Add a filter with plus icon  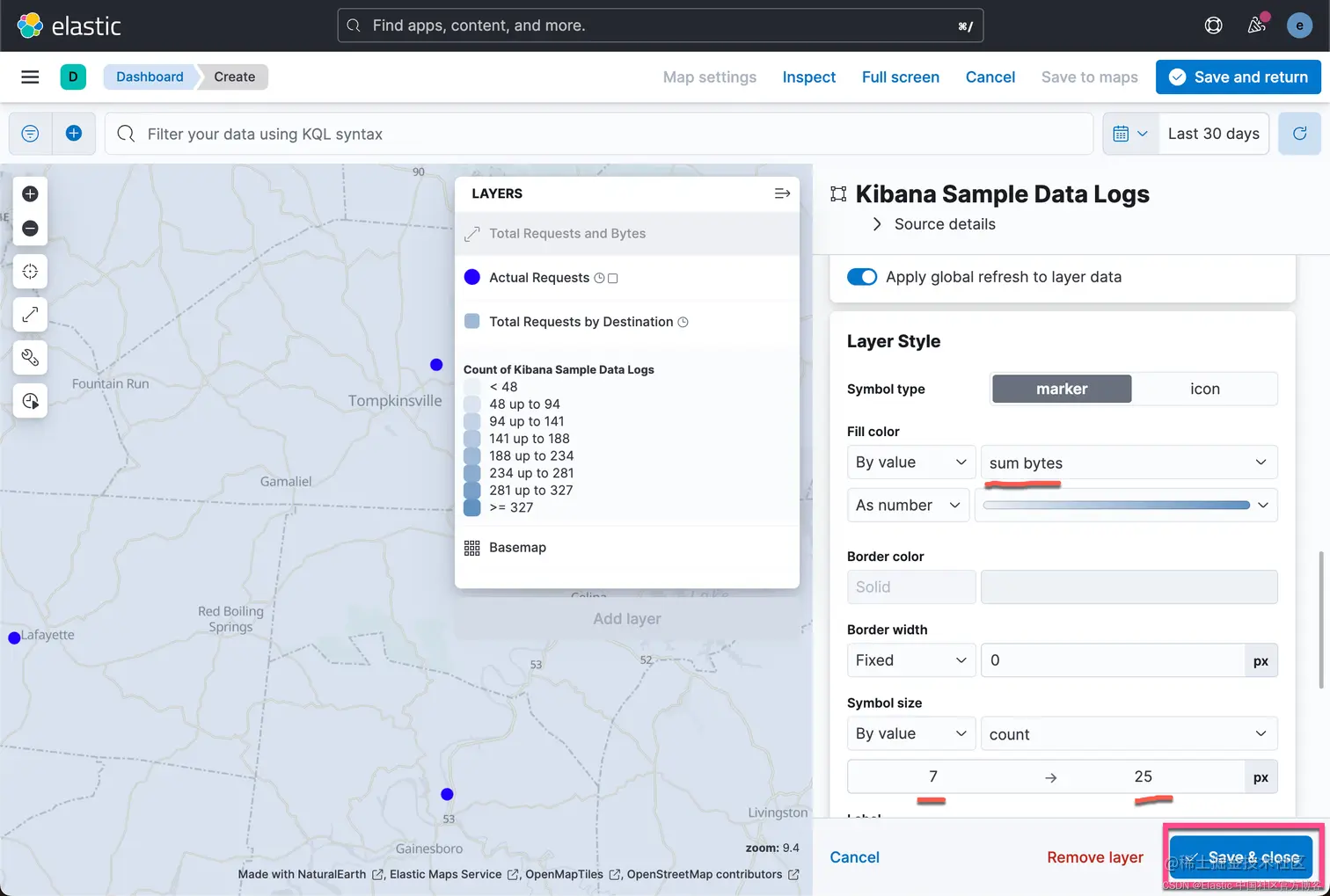[x=74, y=134]
